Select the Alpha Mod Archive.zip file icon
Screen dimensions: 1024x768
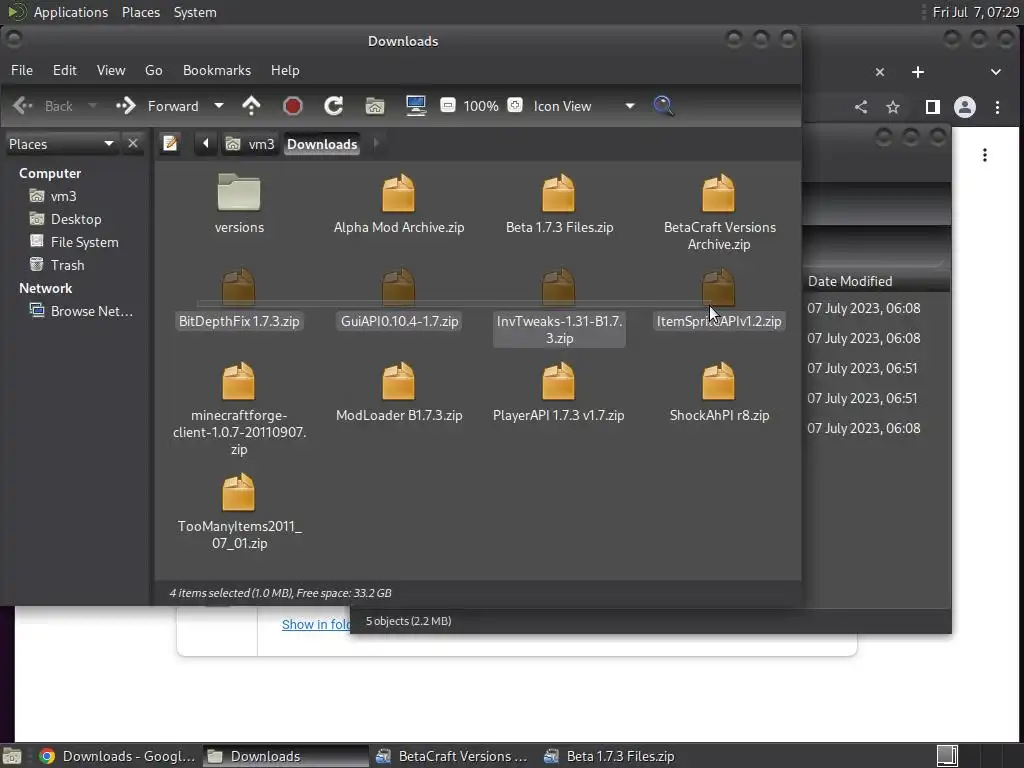[x=398, y=193]
